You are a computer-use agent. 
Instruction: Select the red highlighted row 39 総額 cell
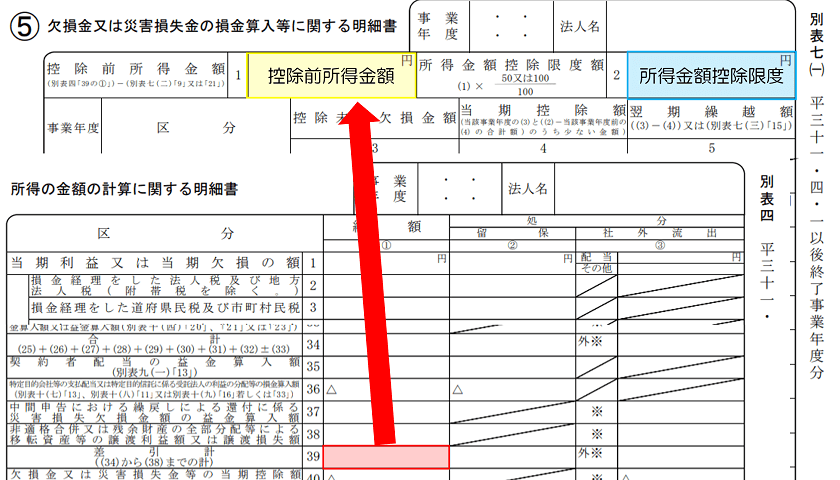[386, 457]
